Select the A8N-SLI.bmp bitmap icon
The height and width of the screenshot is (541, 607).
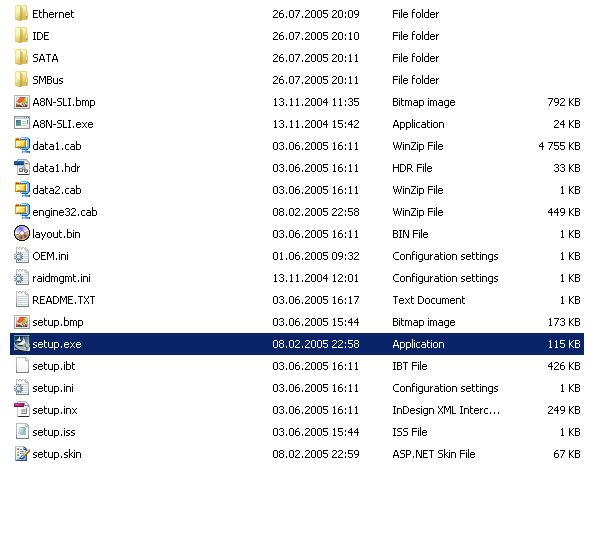[x=22, y=102]
